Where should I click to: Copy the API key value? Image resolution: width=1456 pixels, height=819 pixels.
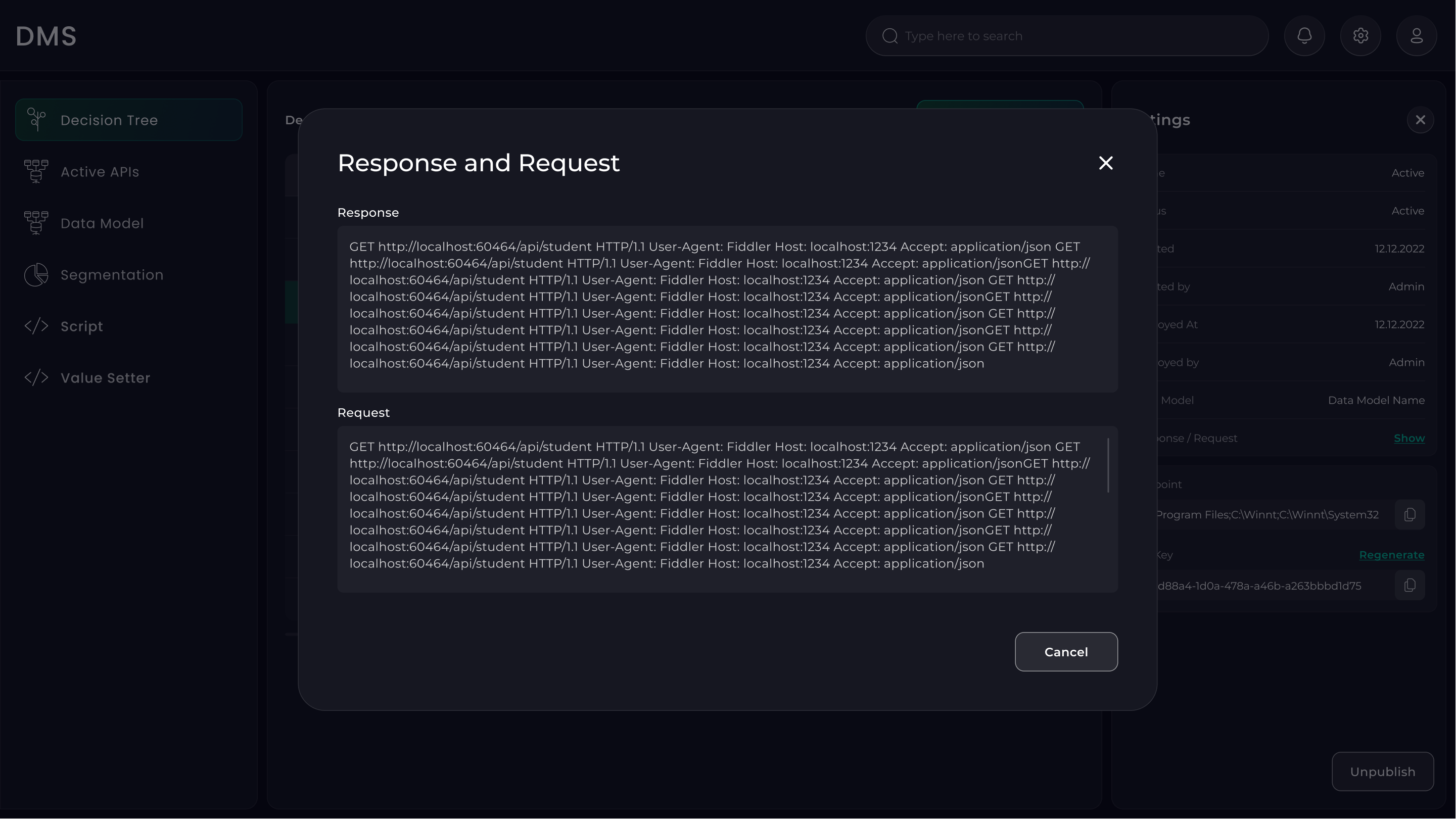(x=1409, y=586)
